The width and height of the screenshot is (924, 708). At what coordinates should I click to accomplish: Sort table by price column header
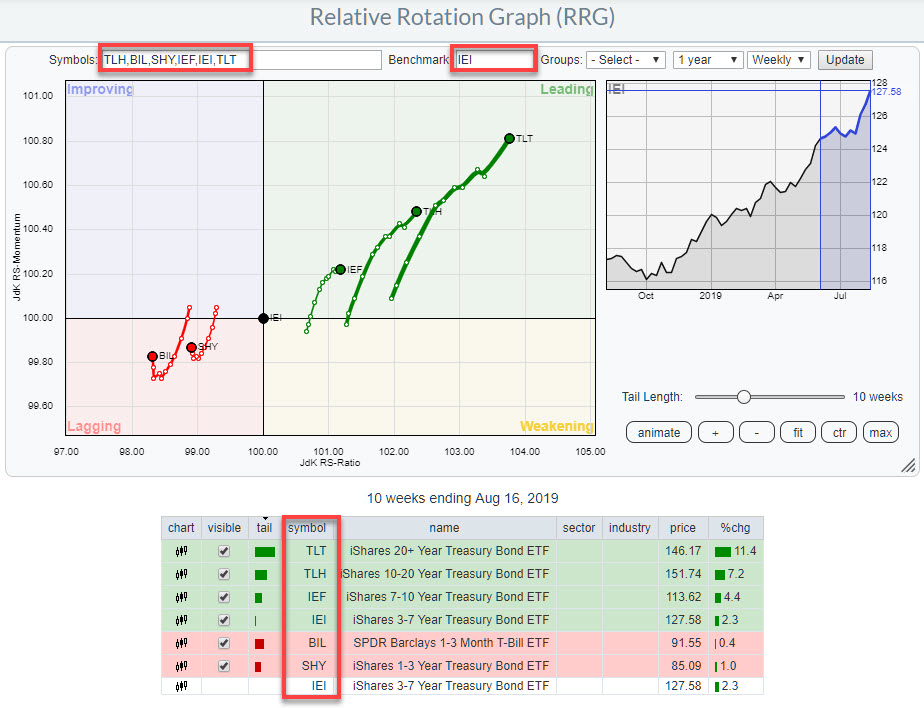click(x=682, y=528)
